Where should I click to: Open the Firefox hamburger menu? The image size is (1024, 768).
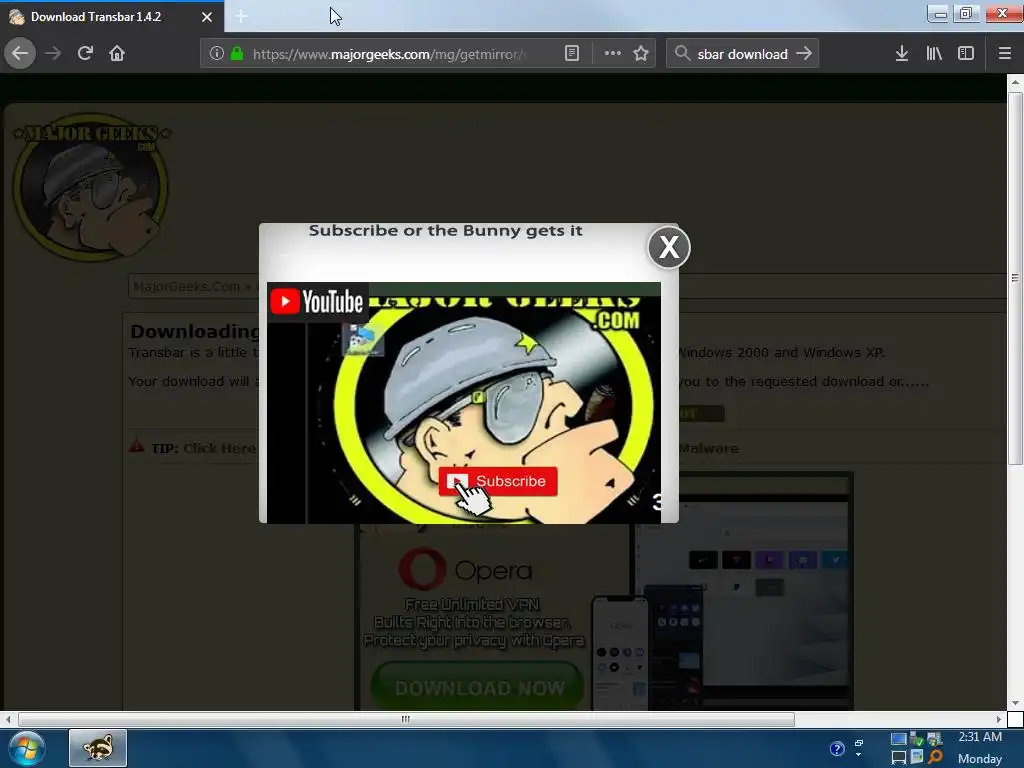[x=1004, y=54]
